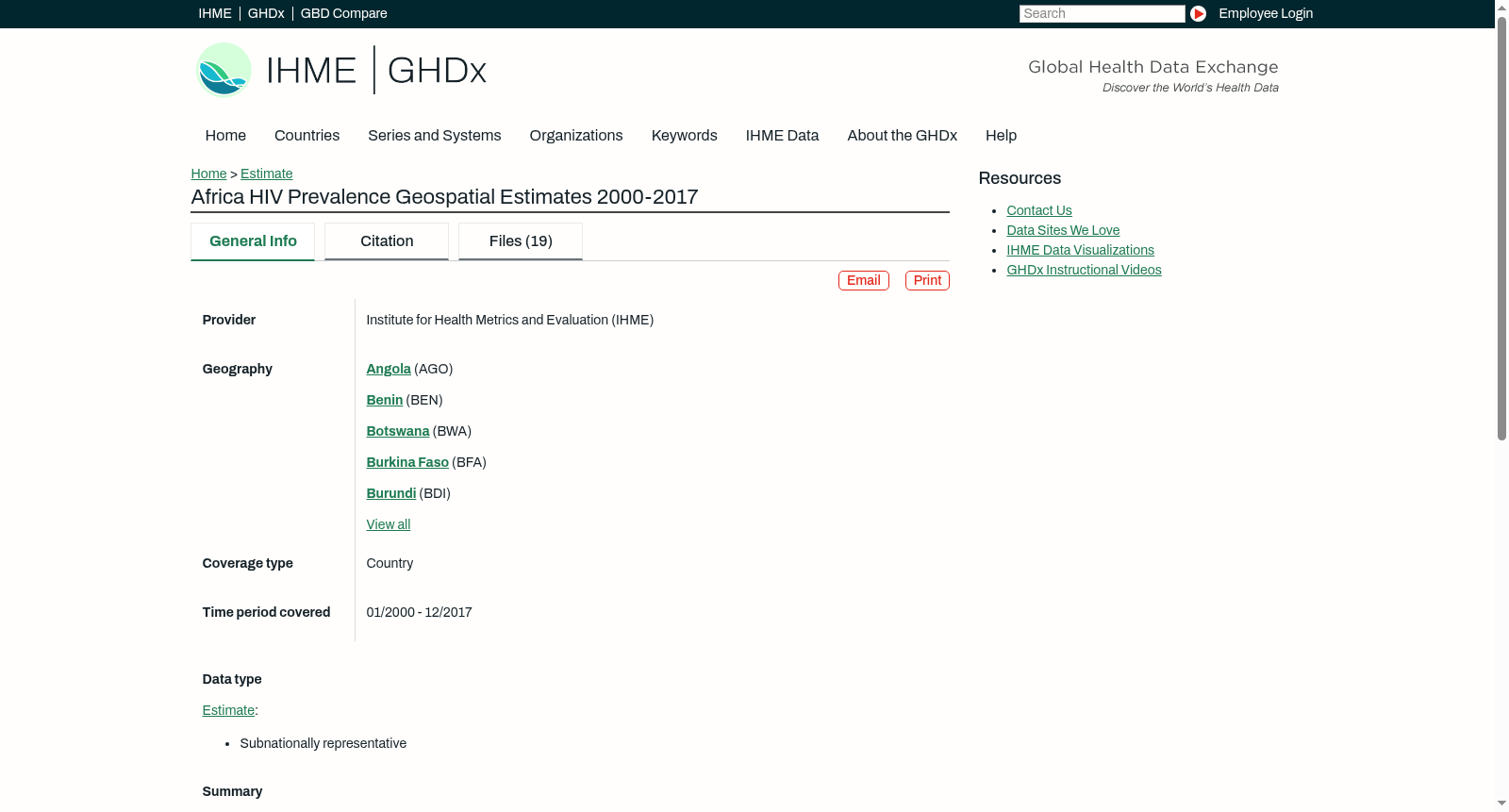Click the 'Provider' field label

click(229, 320)
